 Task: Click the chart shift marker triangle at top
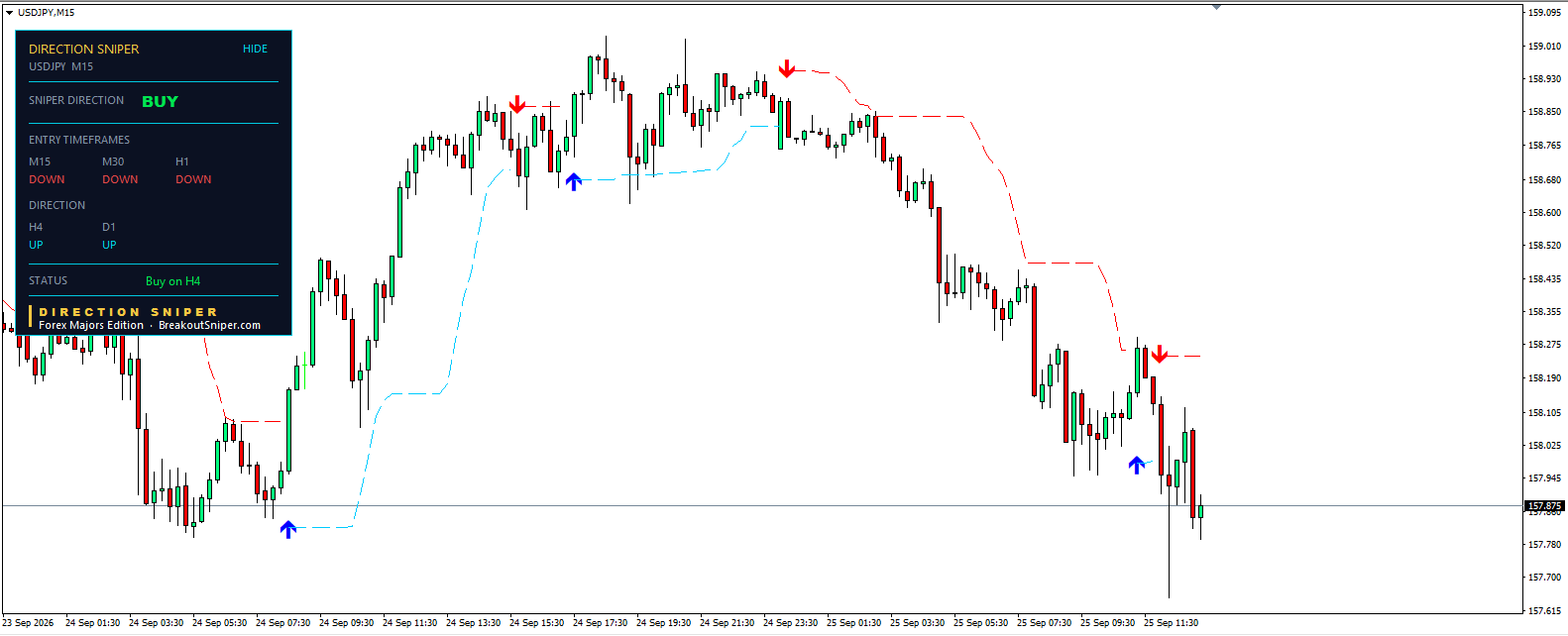[x=1216, y=7]
